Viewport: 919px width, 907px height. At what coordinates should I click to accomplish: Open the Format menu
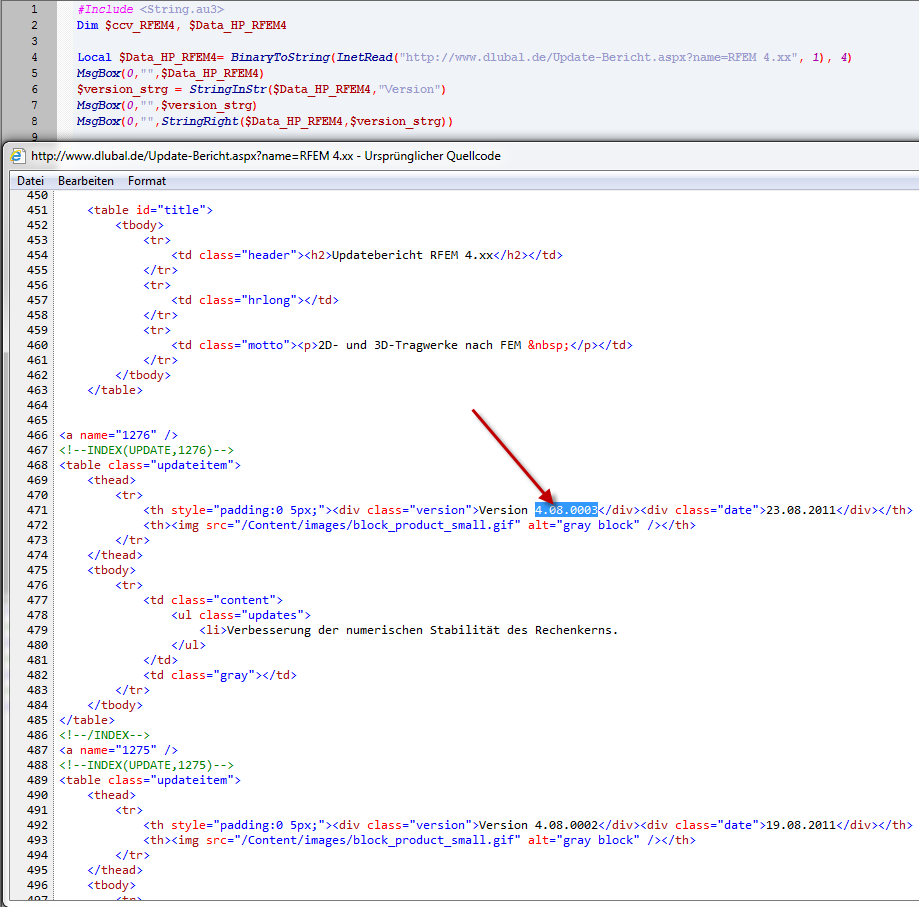pyautogui.click(x=147, y=181)
